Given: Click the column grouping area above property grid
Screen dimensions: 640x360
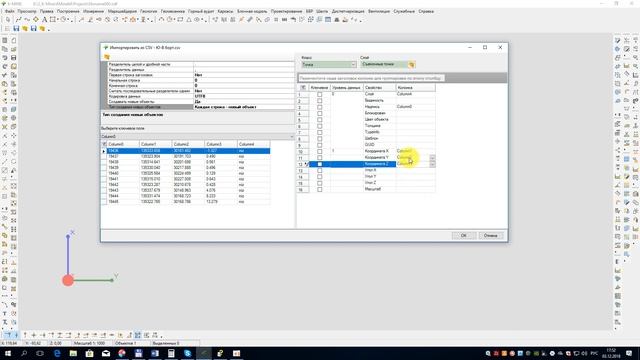Looking at the screenshot, I should click(402, 78).
